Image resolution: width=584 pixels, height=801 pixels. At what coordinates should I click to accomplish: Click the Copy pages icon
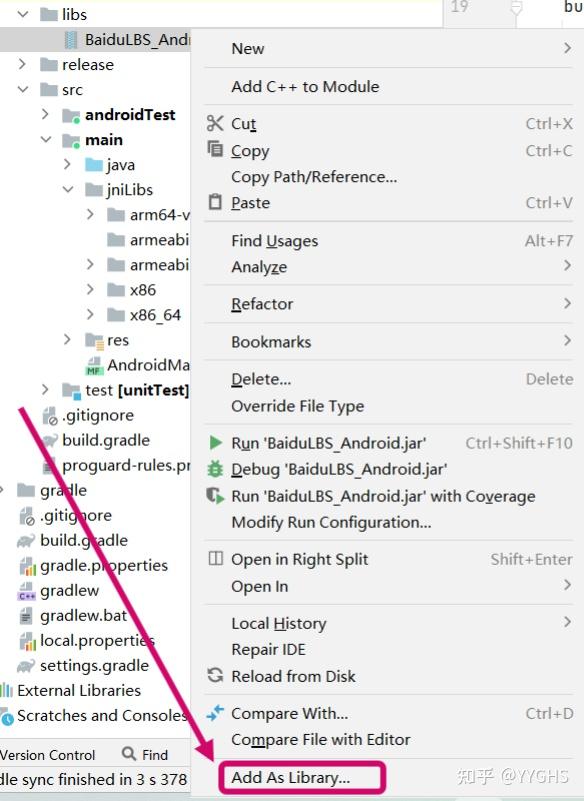(215, 149)
